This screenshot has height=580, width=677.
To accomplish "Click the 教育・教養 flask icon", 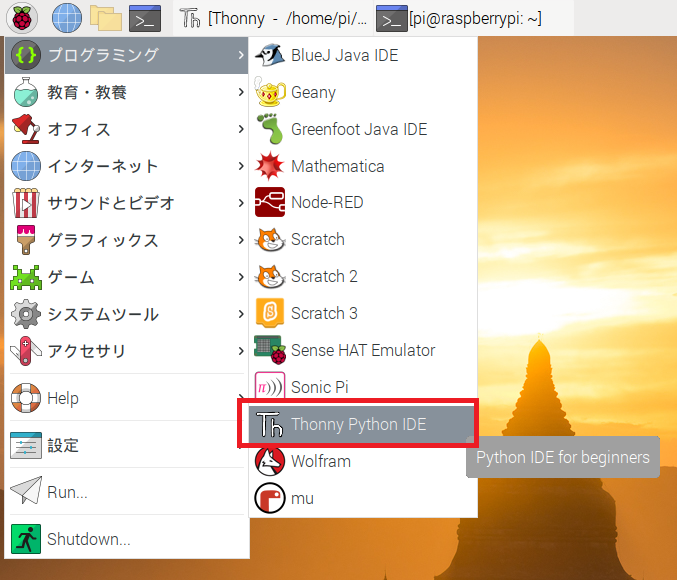I will [26, 92].
